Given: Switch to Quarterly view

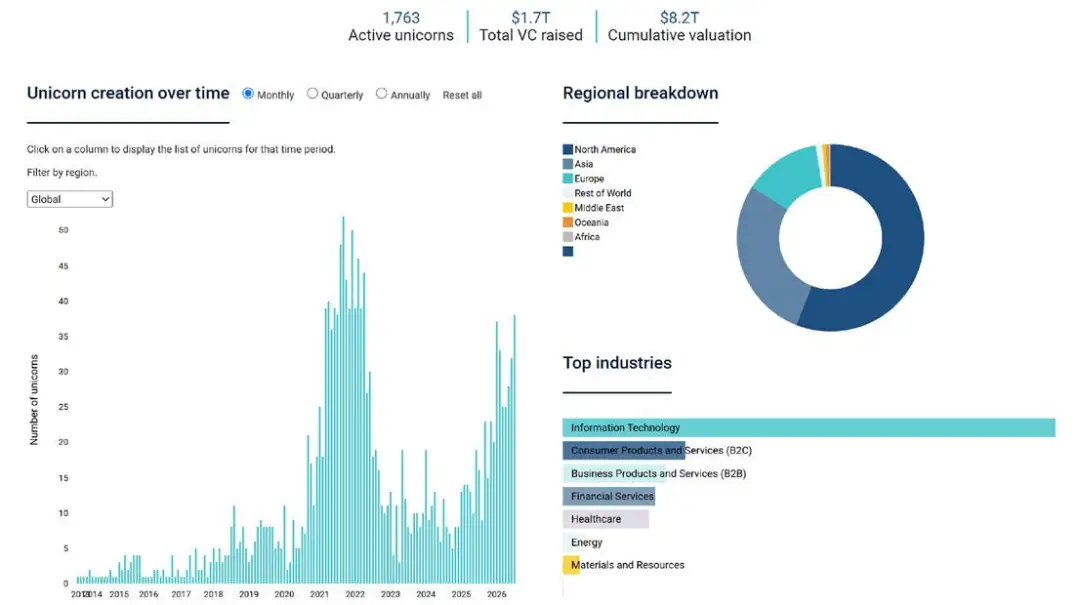Looking at the screenshot, I should point(313,94).
